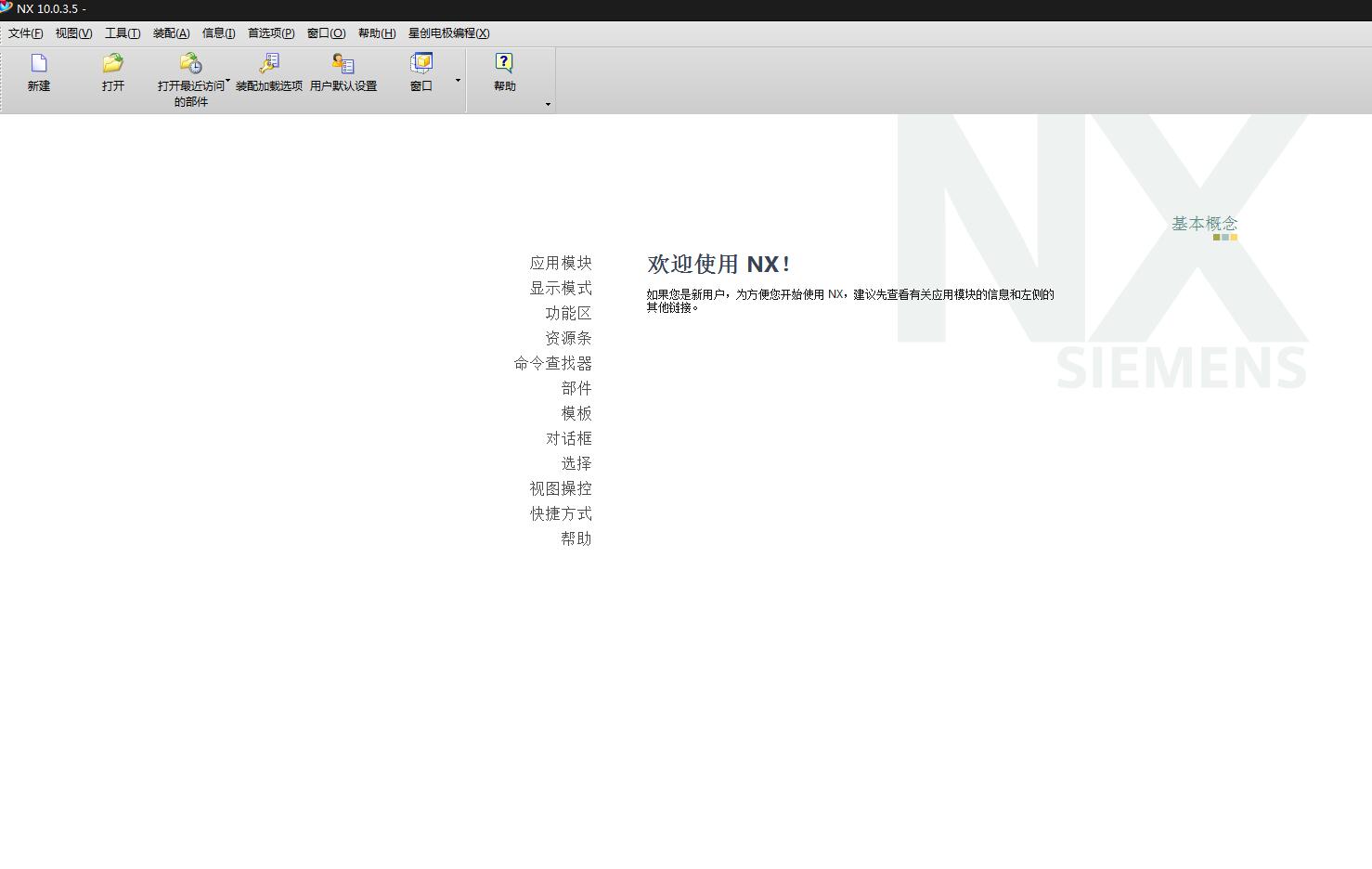Expand the Help group toolbar options arrow
The image size is (1372, 869).
pos(548,104)
